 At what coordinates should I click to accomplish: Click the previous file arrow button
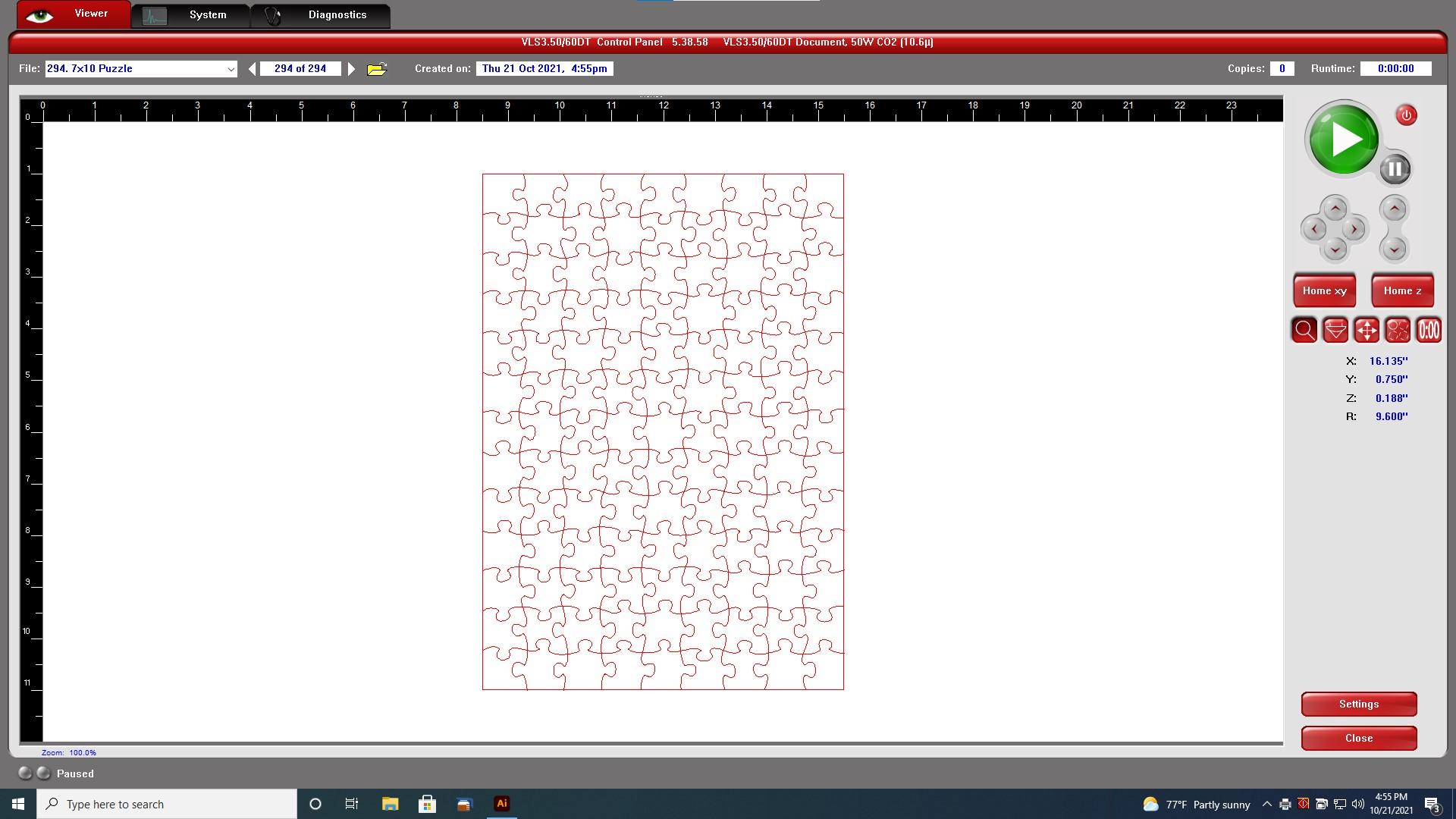pyautogui.click(x=253, y=68)
